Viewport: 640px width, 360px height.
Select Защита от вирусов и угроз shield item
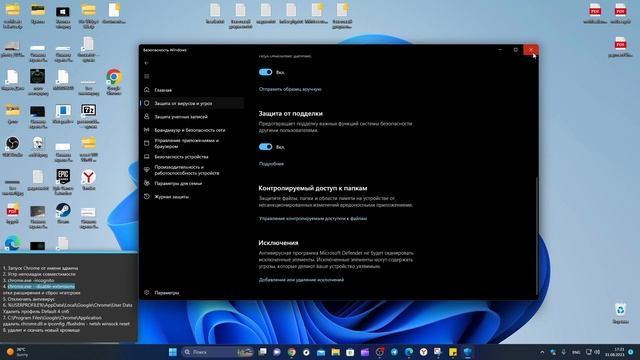coord(192,103)
